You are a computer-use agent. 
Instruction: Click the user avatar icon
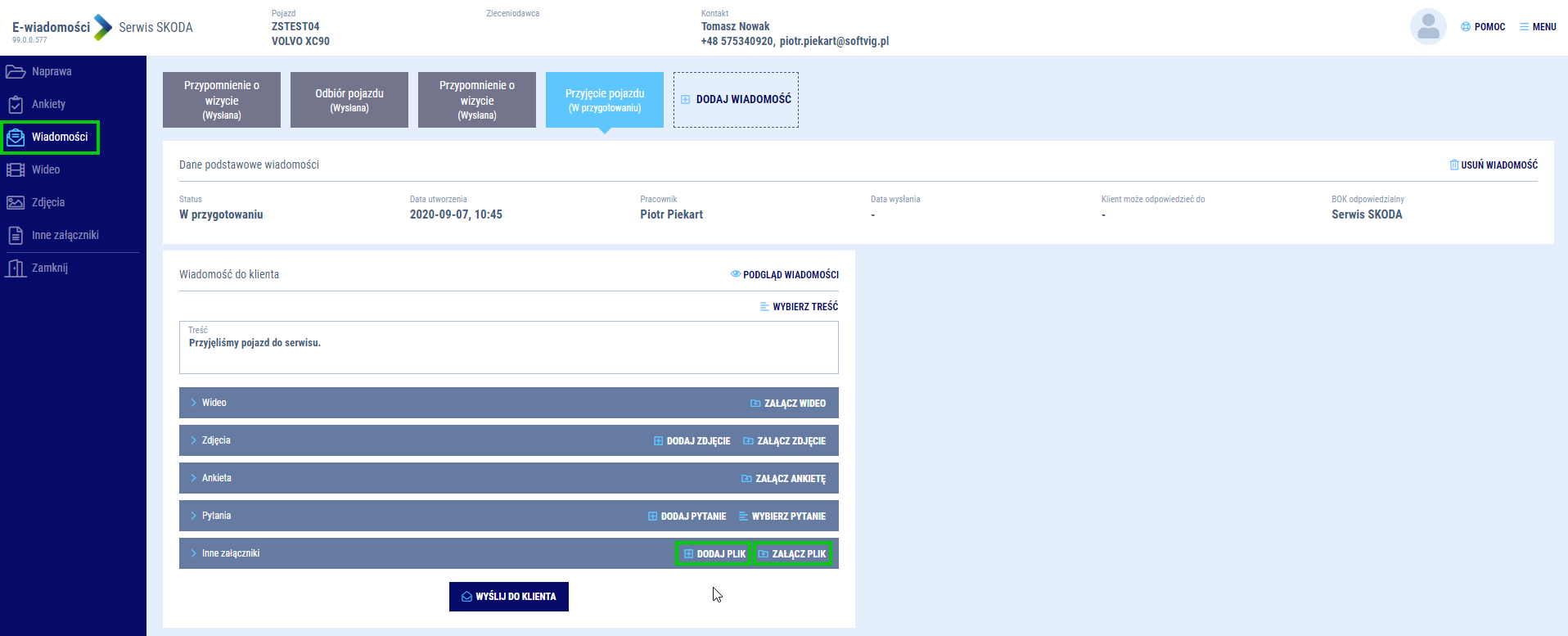coord(1427,27)
